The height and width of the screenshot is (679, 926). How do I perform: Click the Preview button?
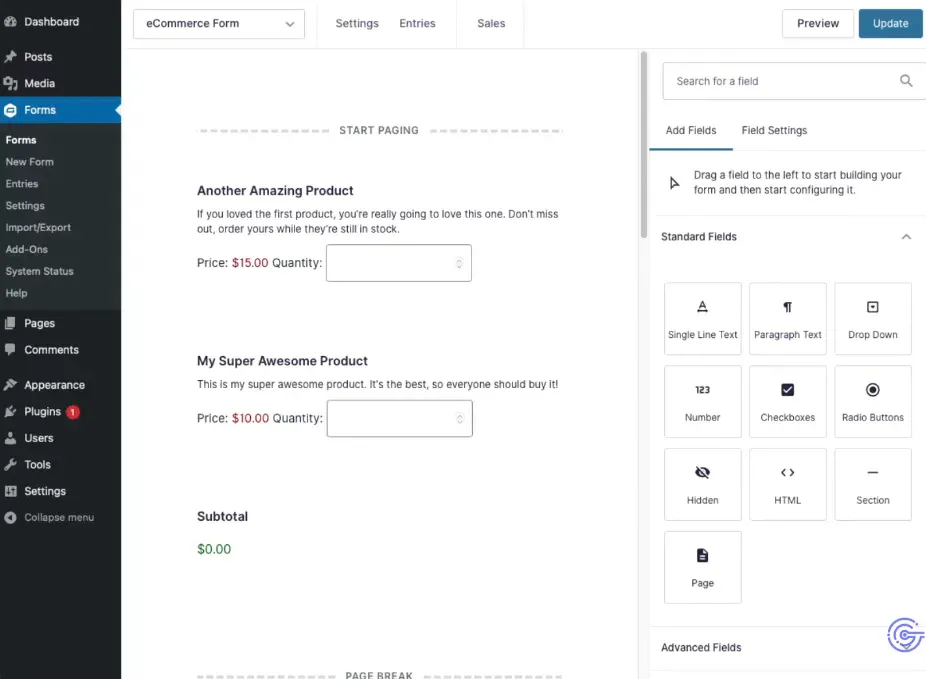pos(817,24)
